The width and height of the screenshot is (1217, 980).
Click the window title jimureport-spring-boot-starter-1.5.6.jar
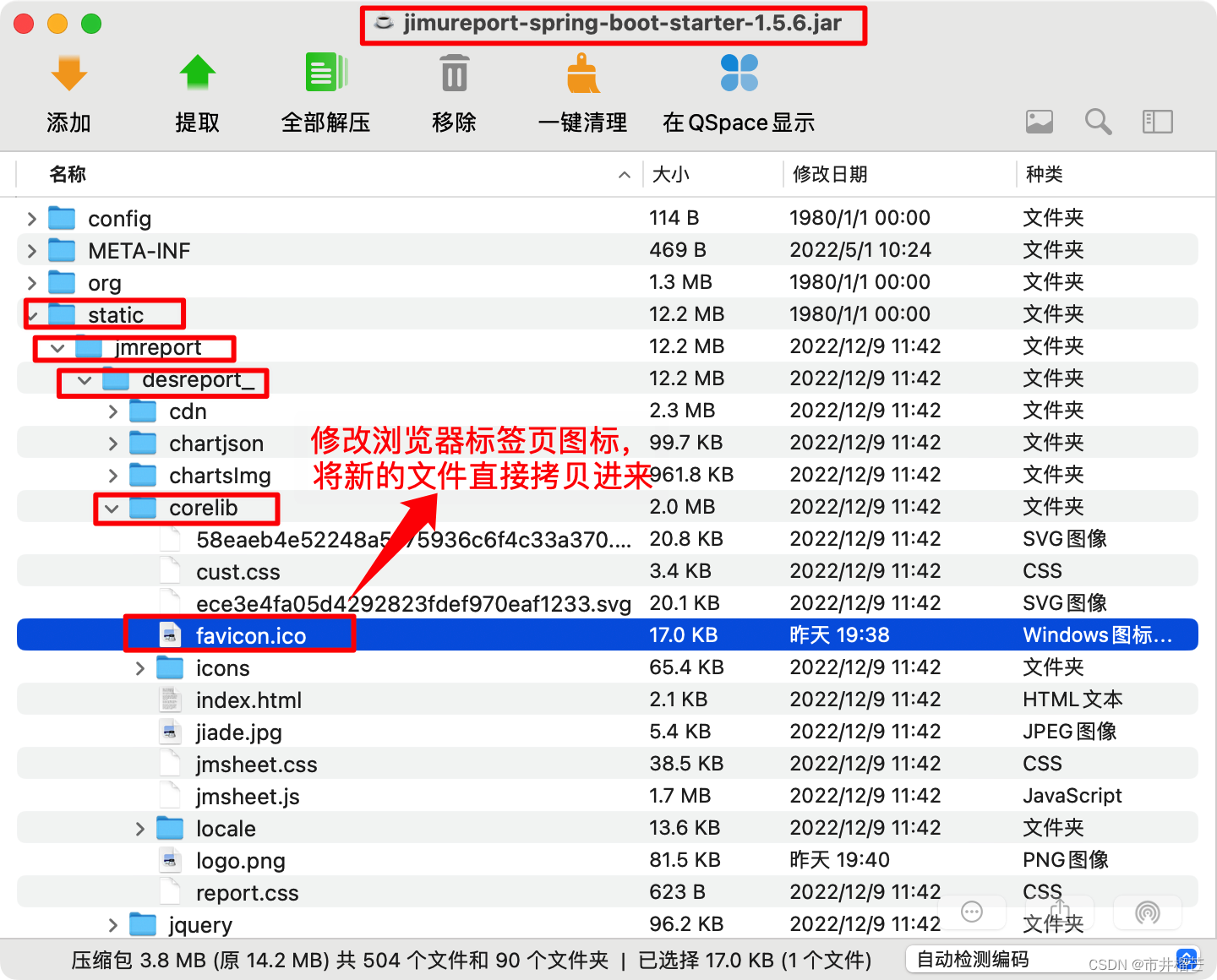click(622, 23)
